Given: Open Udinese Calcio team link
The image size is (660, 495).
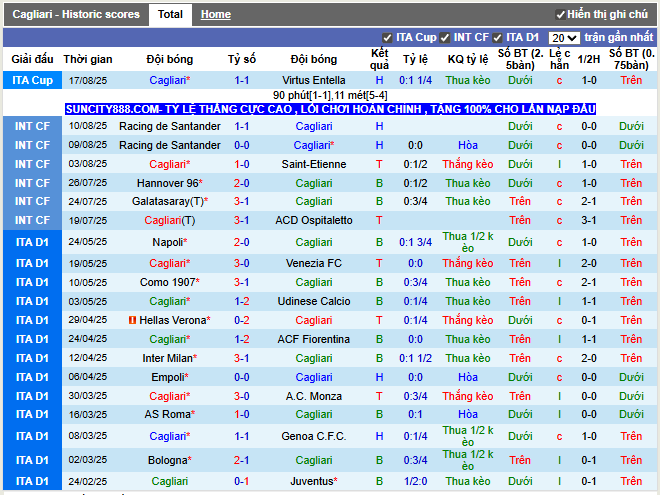Looking at the screenshot, I should tap(314, 301).
